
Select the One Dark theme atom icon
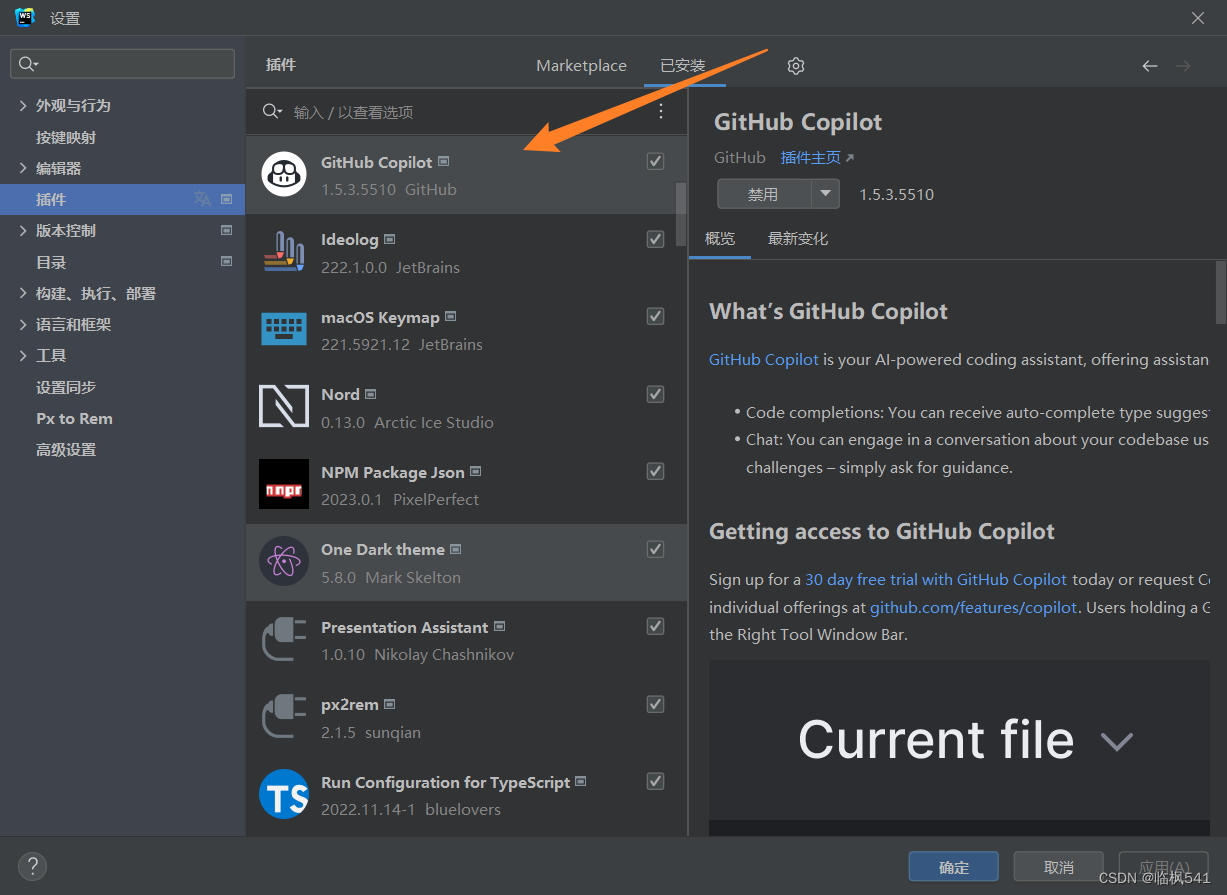click(x=284, y=561)
